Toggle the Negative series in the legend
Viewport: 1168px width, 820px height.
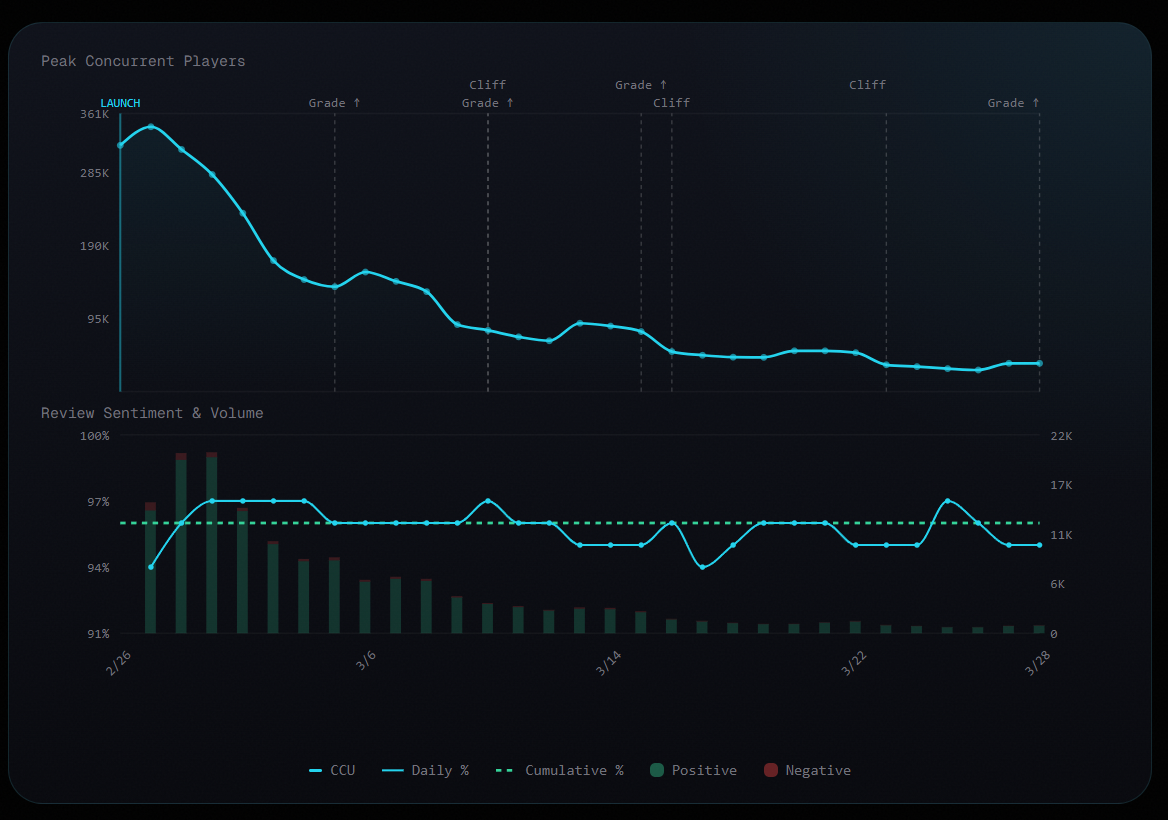coord(807,770)
